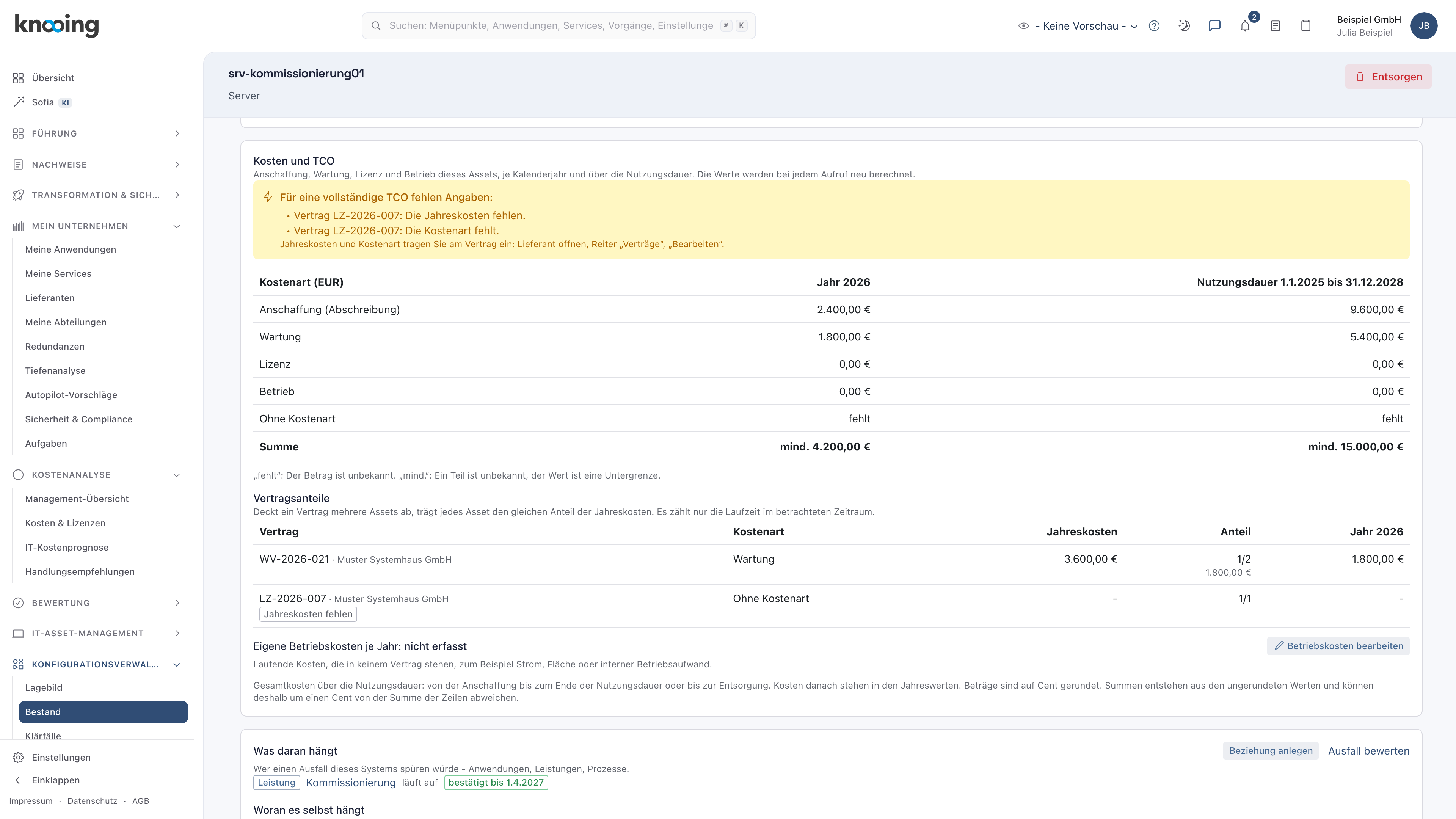
Task: Click the magnifier search icon
Action: point(376,26)
